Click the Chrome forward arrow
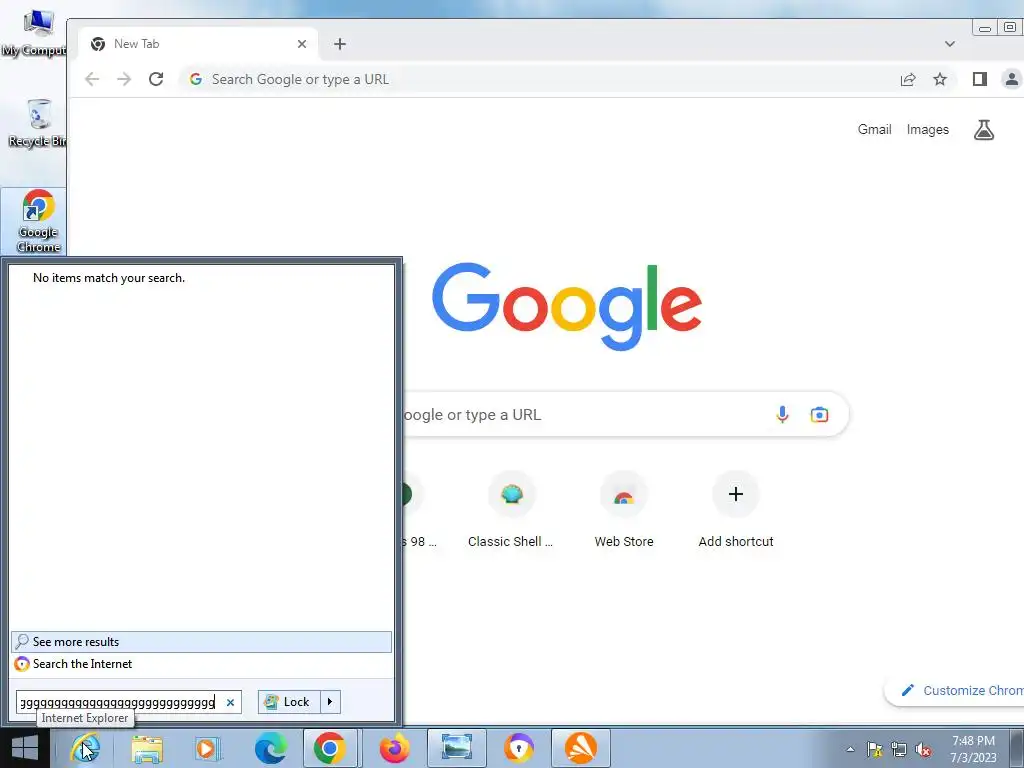This screenshot has width=1024, height=768. (124, 79)
